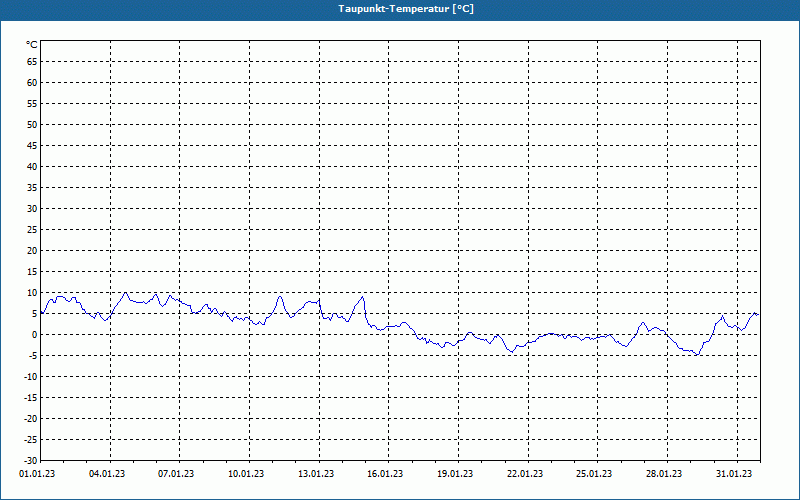The image size is (800, 500).
Task: Click the -15 value on the temperature axis
Action: [31, 398]
